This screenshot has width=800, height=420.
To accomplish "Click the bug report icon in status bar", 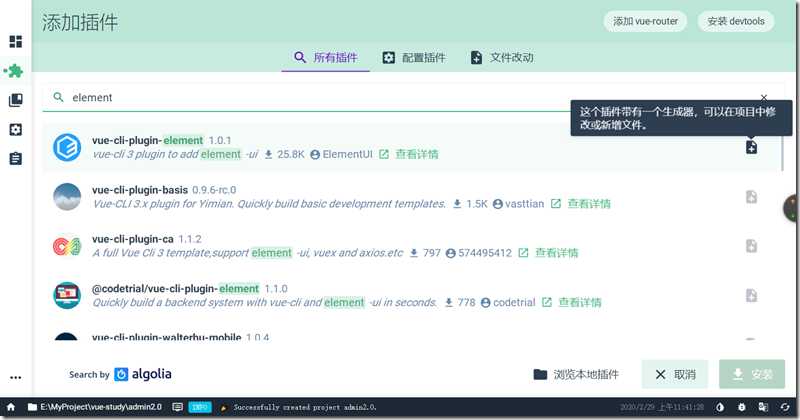I will click(742, 407).
